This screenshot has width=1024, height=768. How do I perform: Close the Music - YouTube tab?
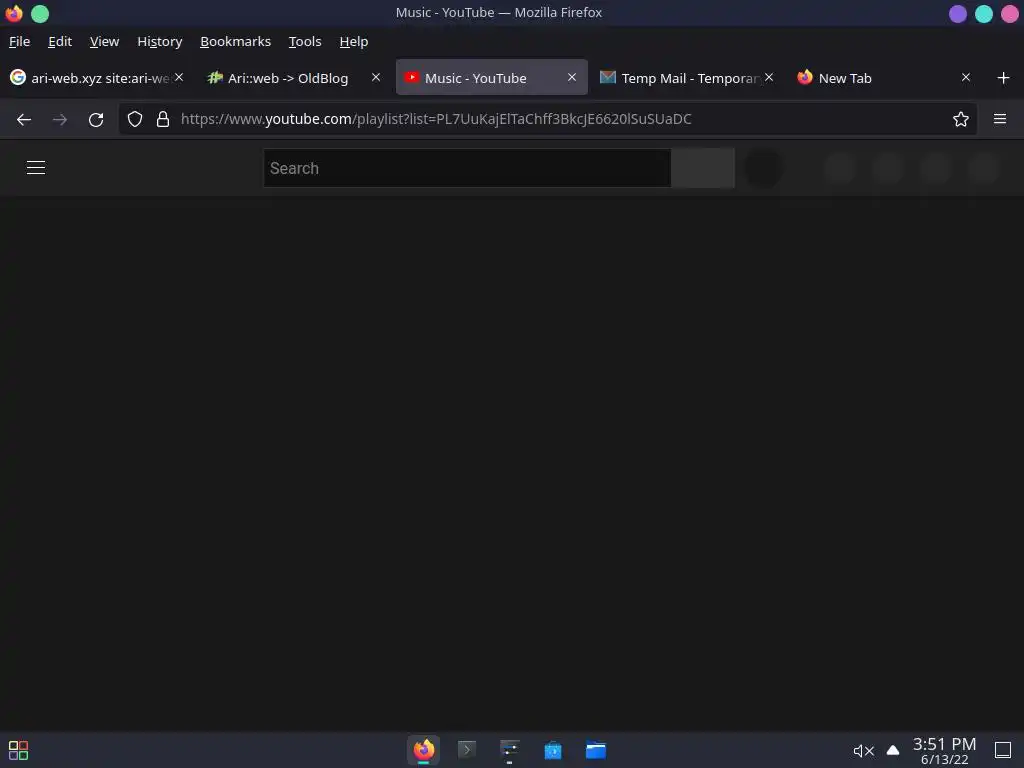571,77
